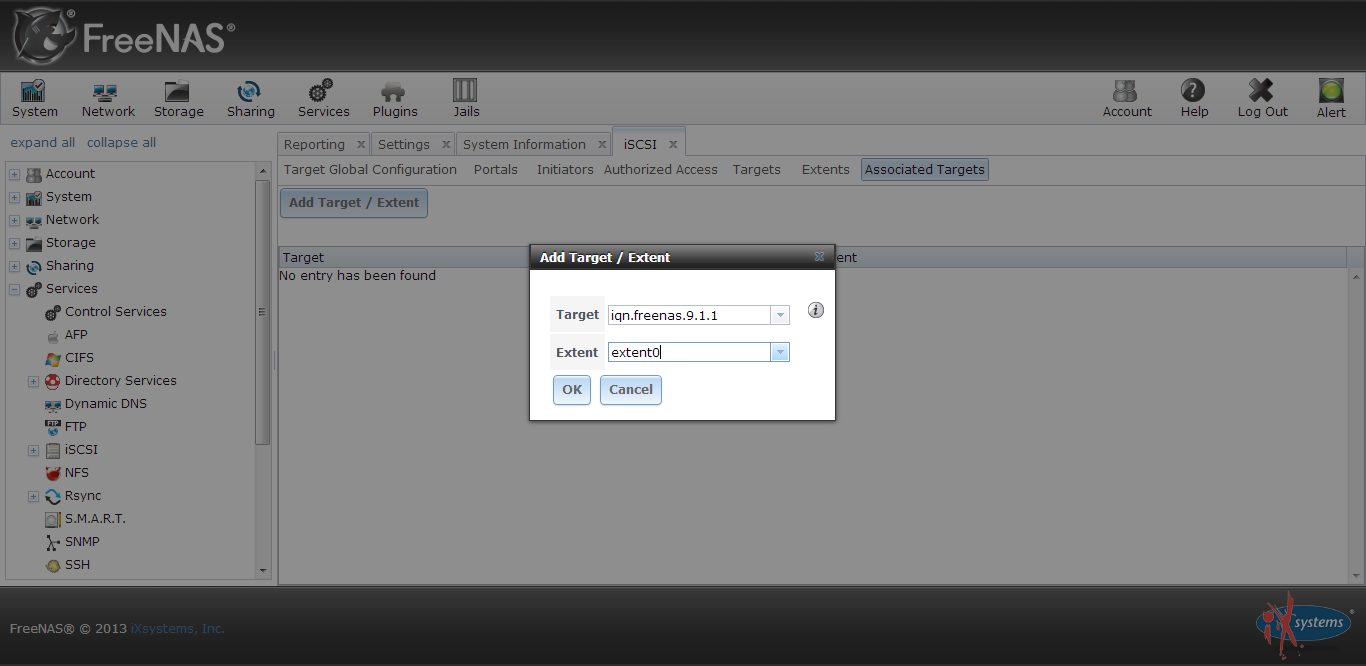Click the expand all link

[43, 143]
